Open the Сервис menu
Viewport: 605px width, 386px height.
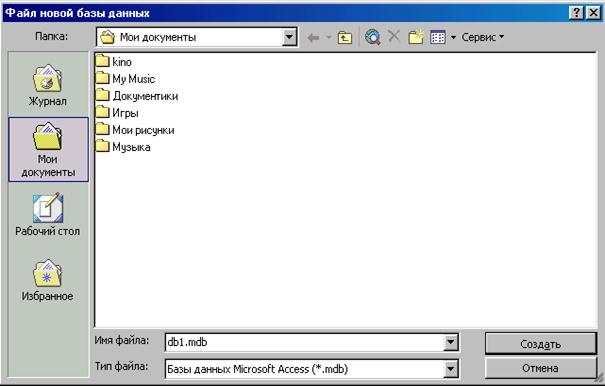(483, 37)
